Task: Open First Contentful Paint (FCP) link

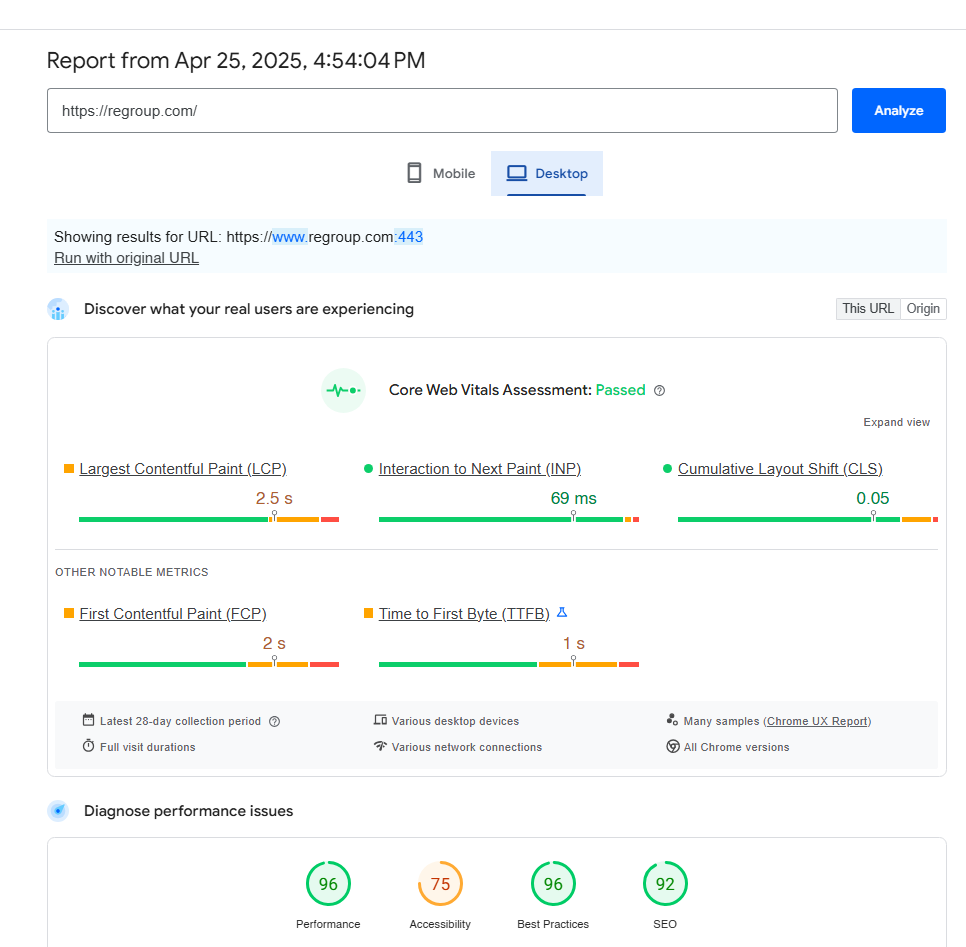Action: pyautogui.click(x=173, y=614)
